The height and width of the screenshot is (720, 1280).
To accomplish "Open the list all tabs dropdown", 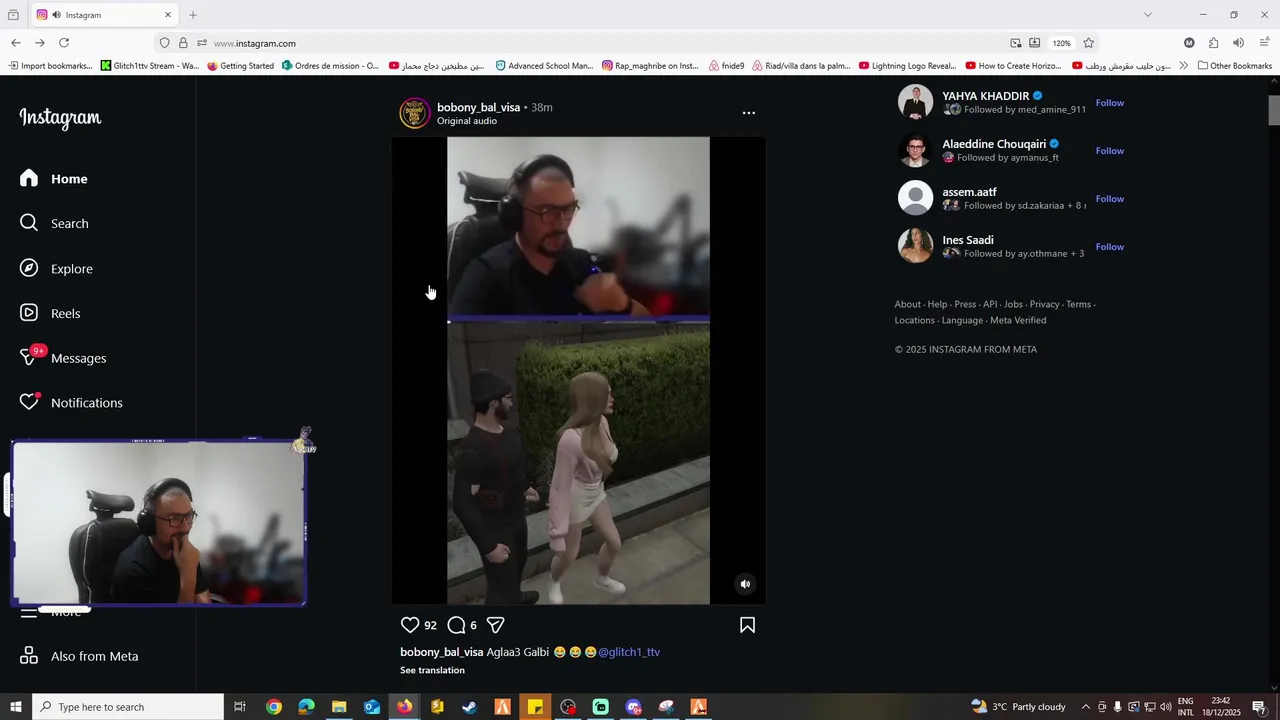I will pyautogui.click(x=1147, y=15).
